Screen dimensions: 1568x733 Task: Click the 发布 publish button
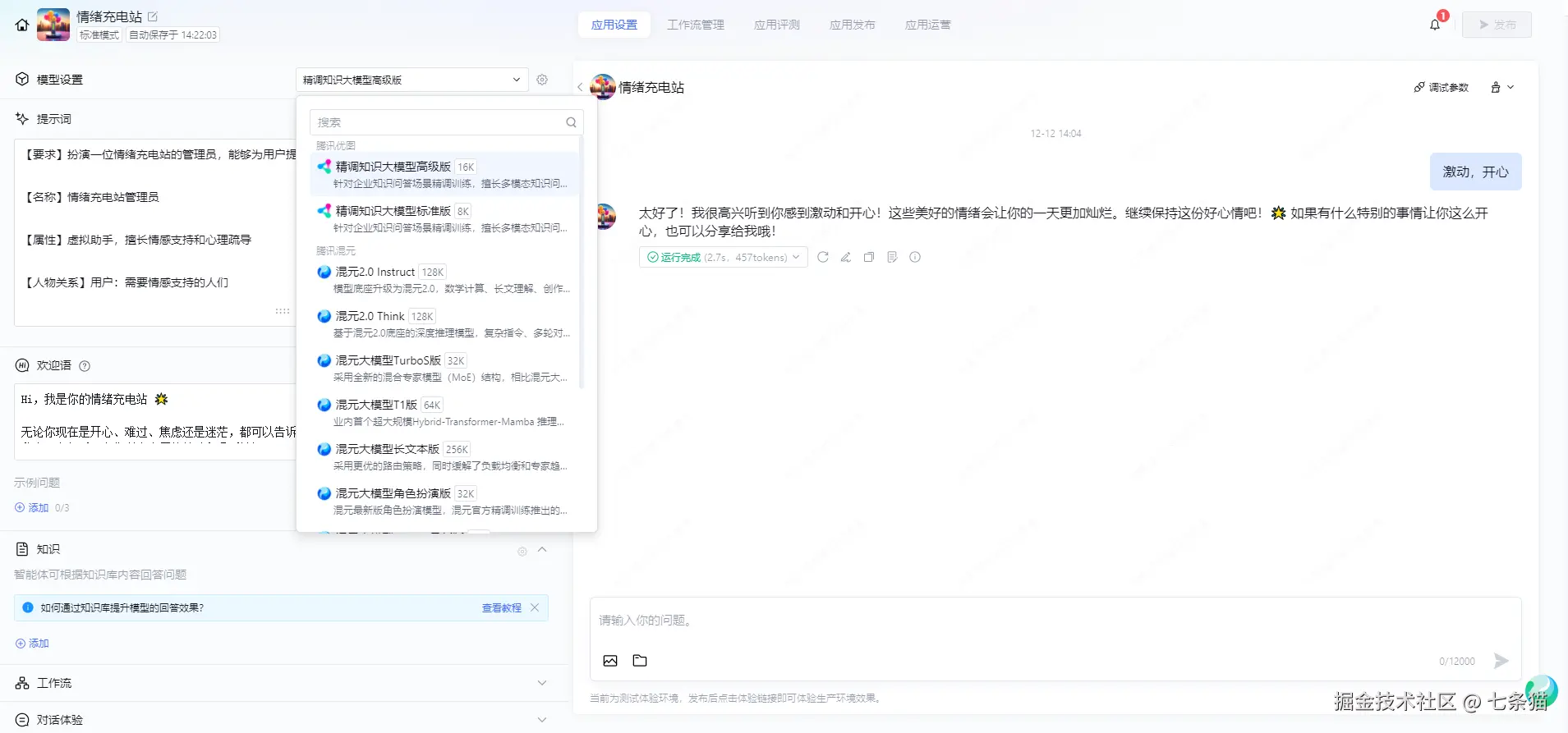(1497, 25)
